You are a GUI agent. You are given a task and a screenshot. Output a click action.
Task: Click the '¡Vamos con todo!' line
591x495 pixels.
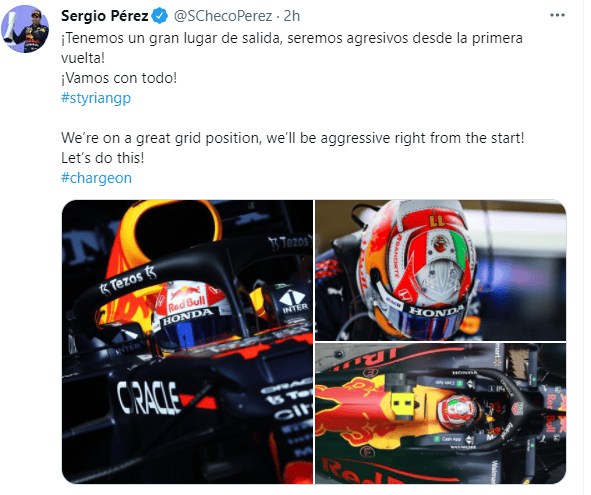pyautogui.click(x=119, y=78)
